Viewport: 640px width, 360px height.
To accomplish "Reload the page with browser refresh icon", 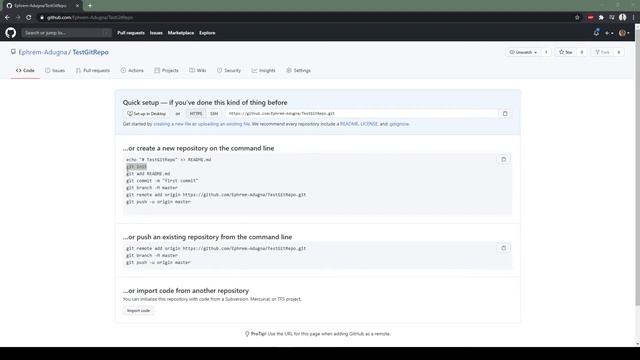I will (29, 18).
